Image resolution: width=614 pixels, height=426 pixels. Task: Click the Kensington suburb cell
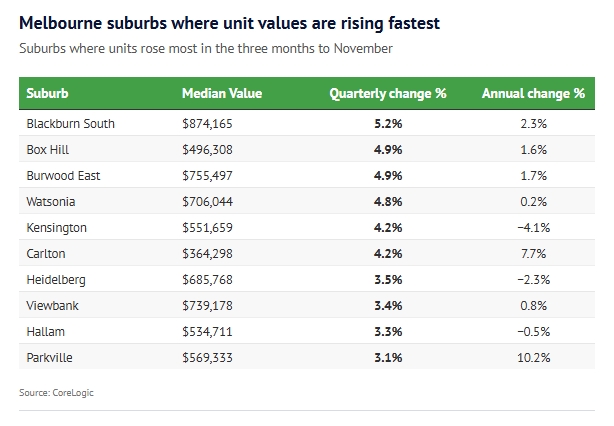(x=57, y=227)
